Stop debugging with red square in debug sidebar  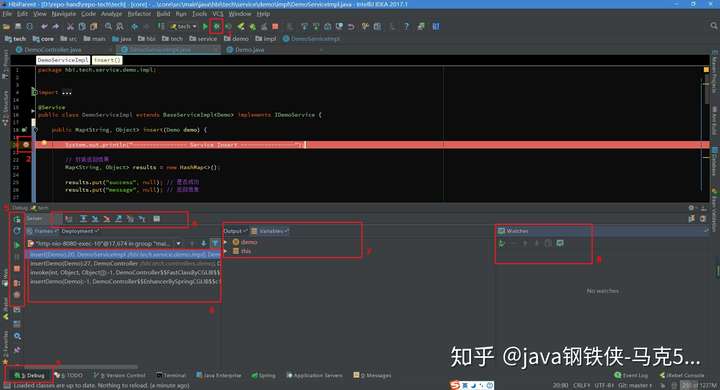coord(17,269)
